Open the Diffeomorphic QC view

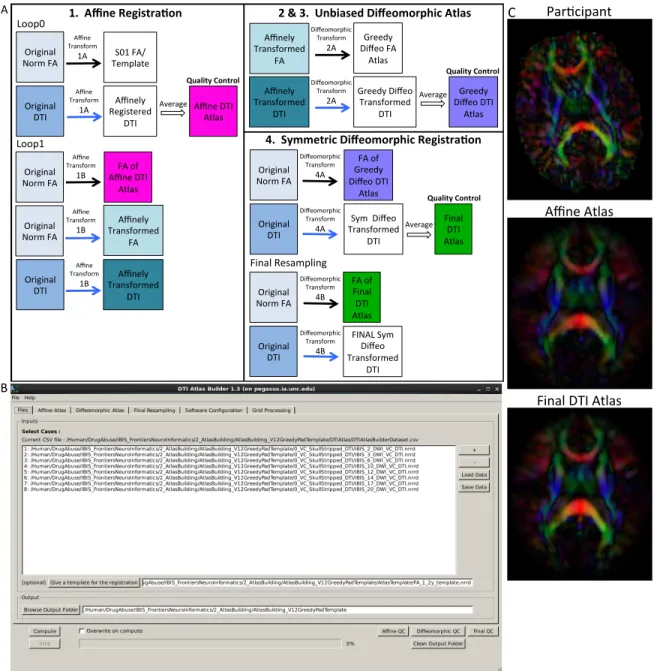coord(438,631)
